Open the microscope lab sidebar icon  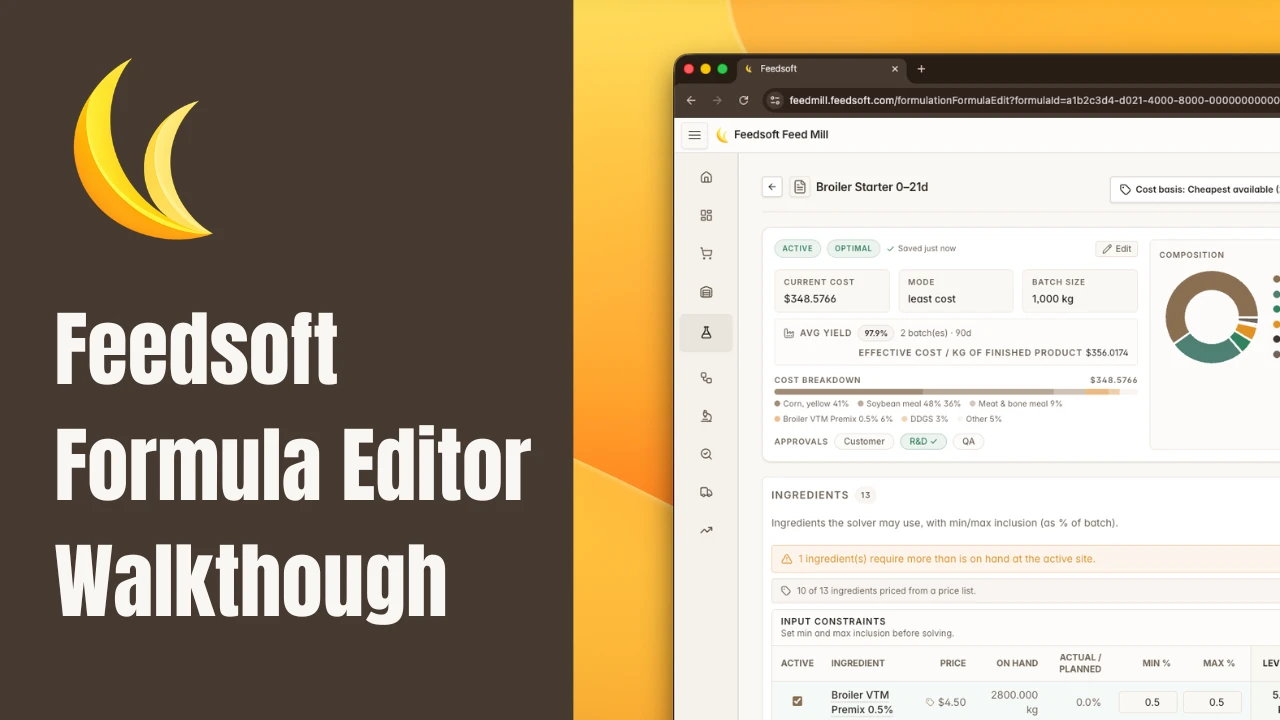(706, 416)
